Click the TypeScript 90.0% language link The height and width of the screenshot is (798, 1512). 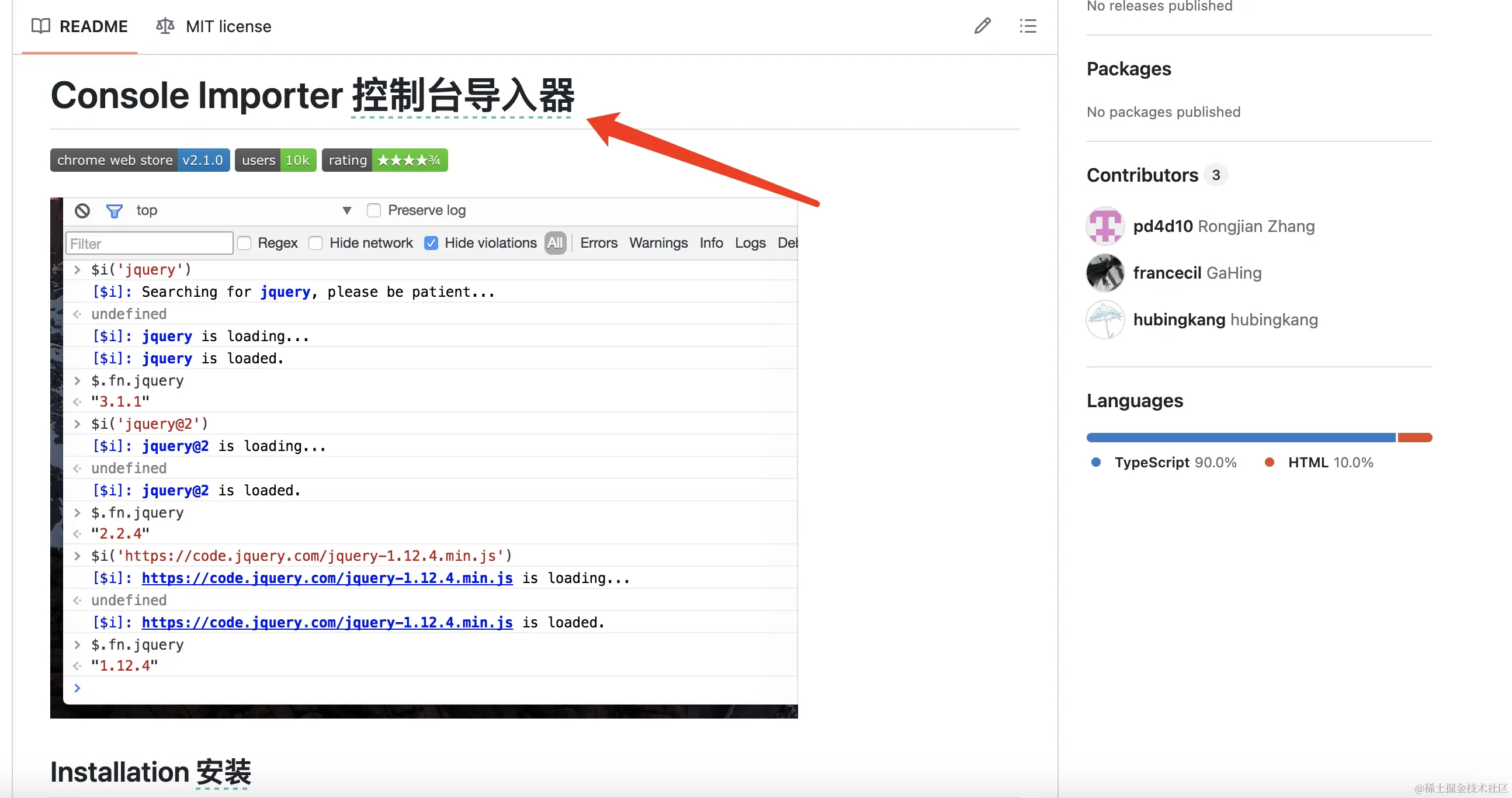[x=1164, y=462]
